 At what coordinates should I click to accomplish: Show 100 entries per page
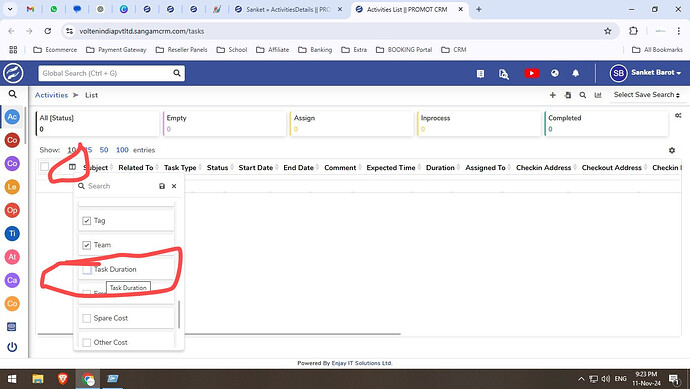[122, 150]
